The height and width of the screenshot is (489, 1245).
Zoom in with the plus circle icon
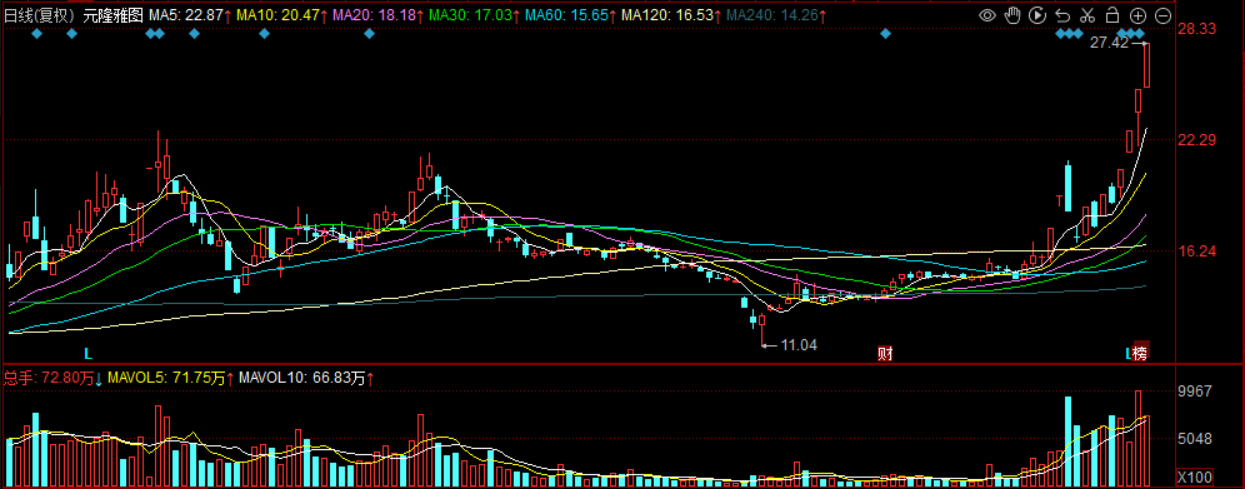pyautogui.click(x=1137, y=15)
